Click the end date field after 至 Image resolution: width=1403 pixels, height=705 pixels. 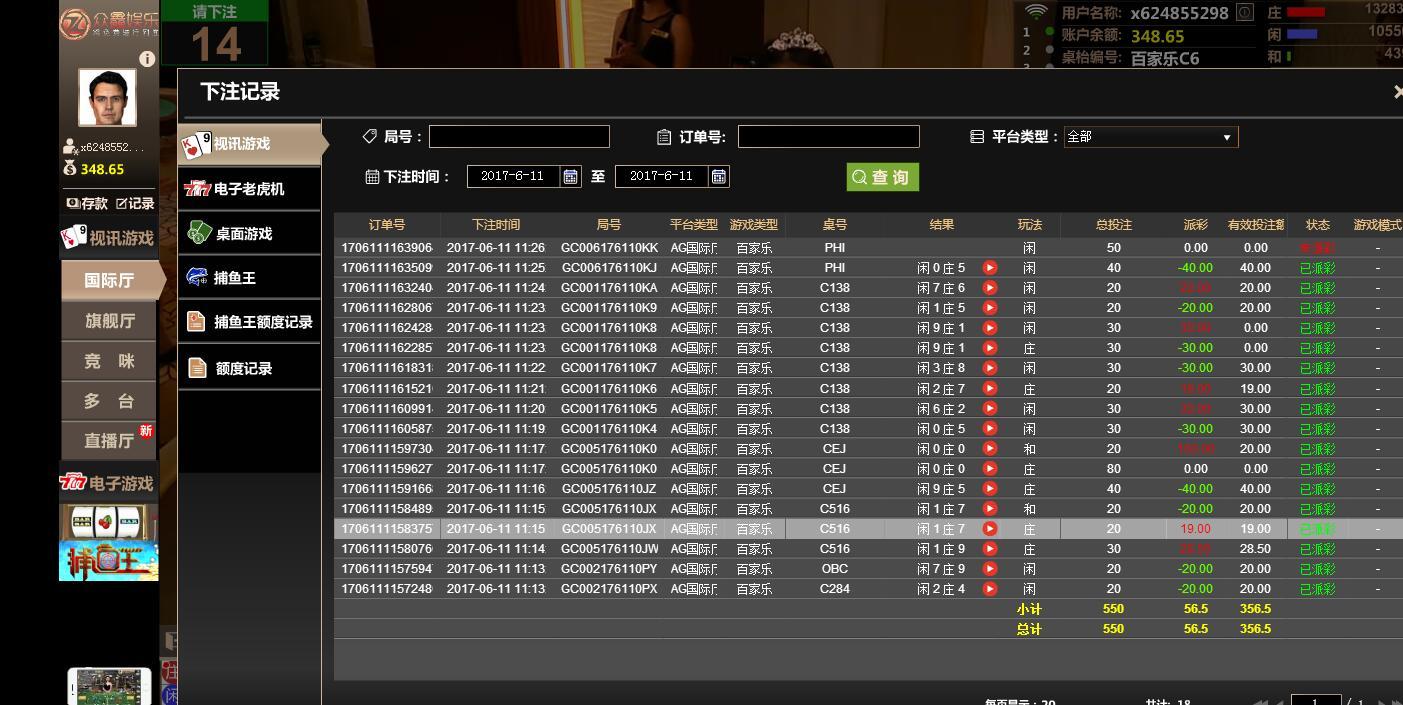tap(661, 176)
